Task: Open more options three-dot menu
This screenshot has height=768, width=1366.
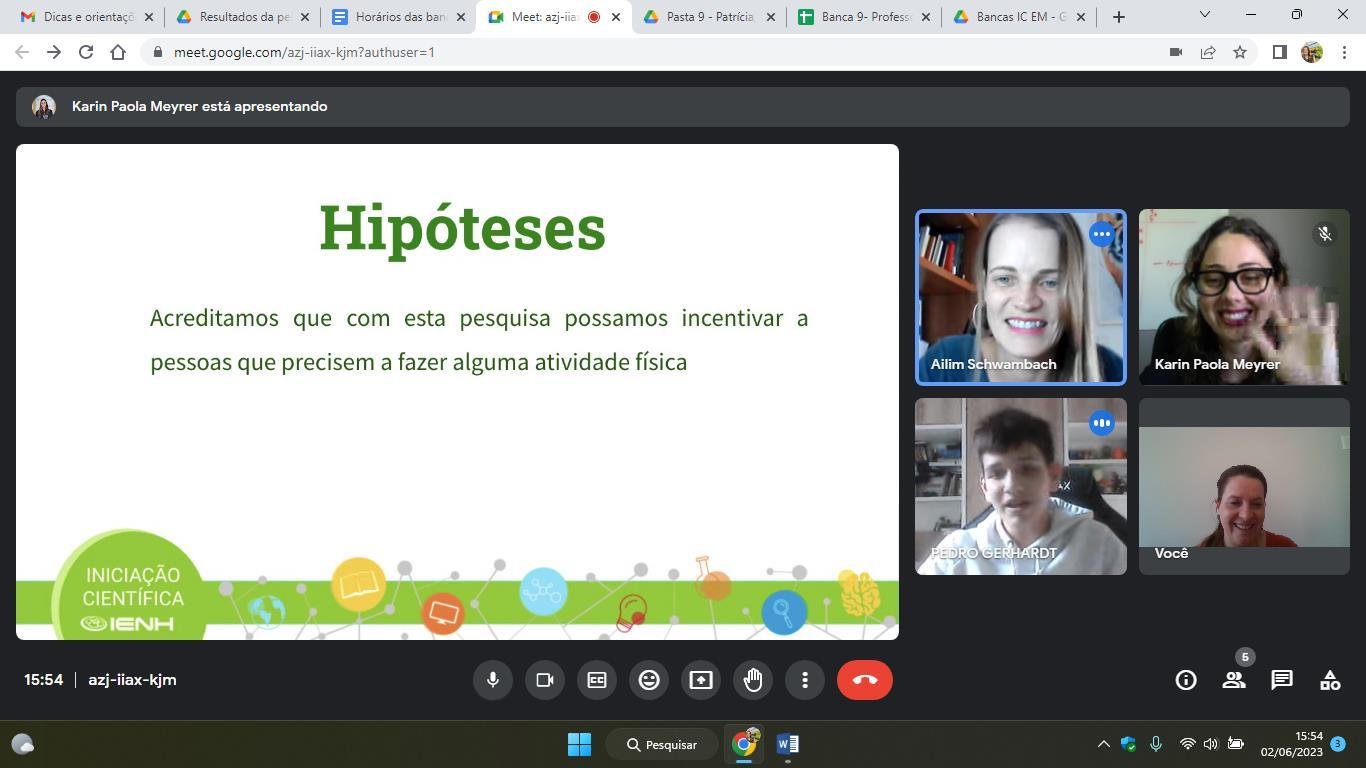Action: click(x=805, y=680)
